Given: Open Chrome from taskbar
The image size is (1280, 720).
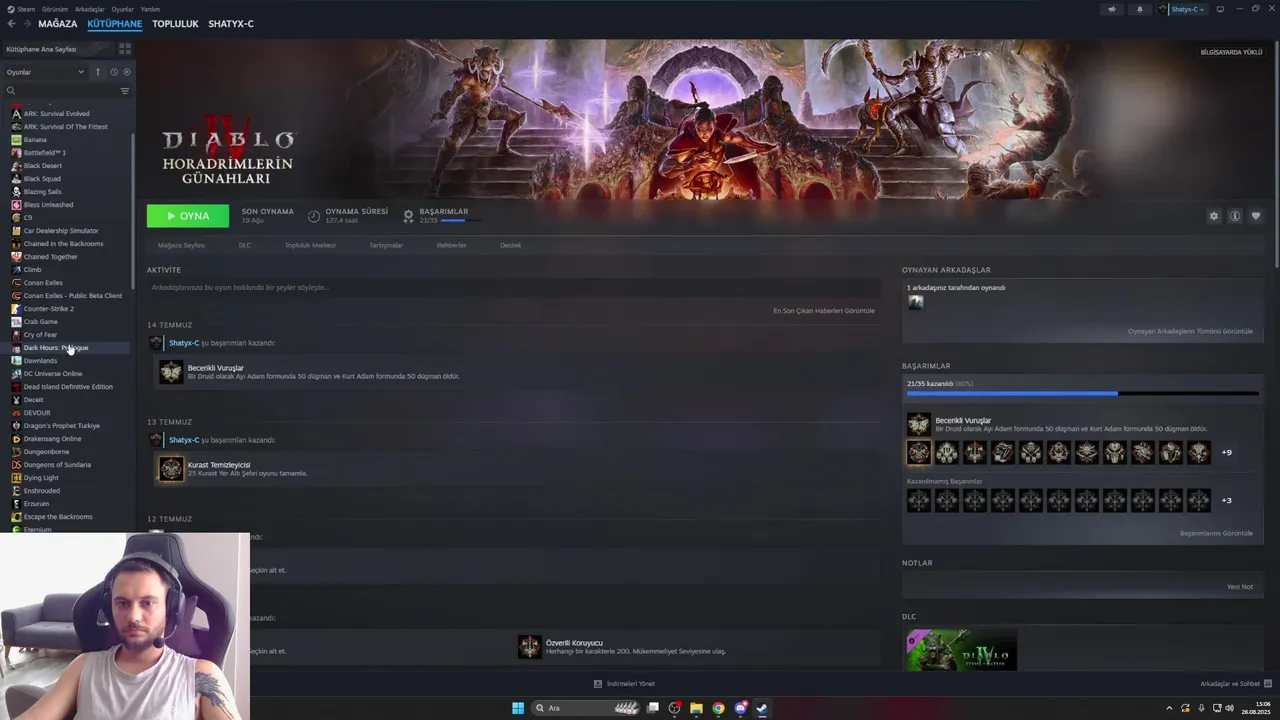Looking at the screenshot, I should coord(718,708).
